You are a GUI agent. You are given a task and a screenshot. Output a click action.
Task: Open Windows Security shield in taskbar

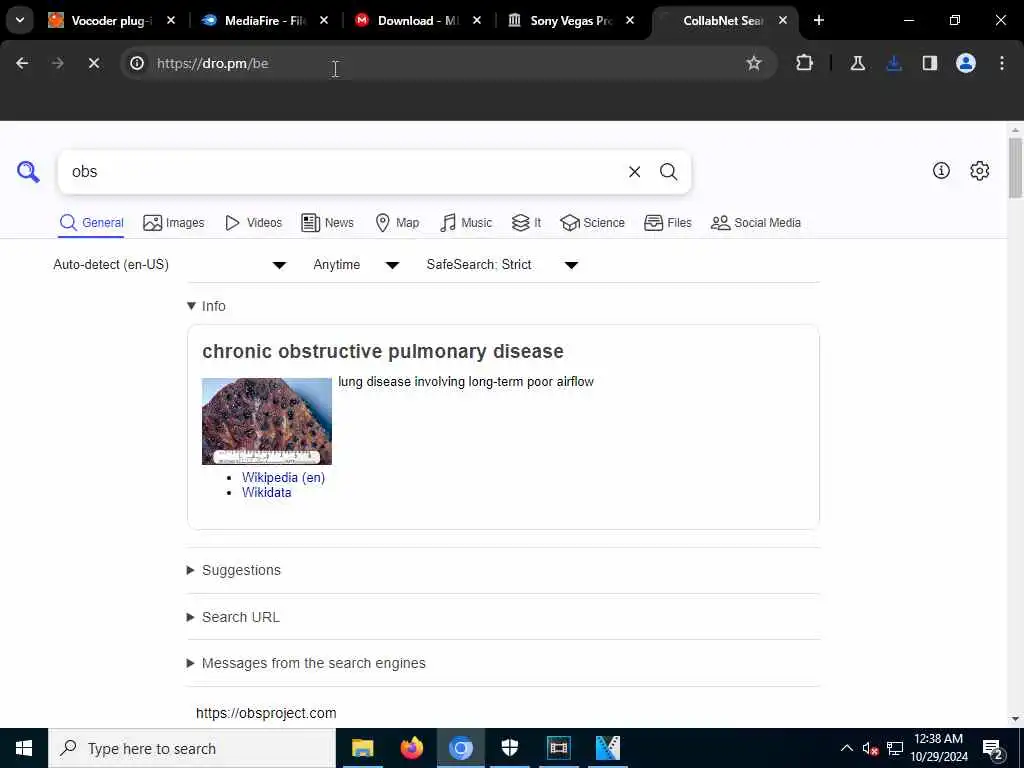pos(509,748)
